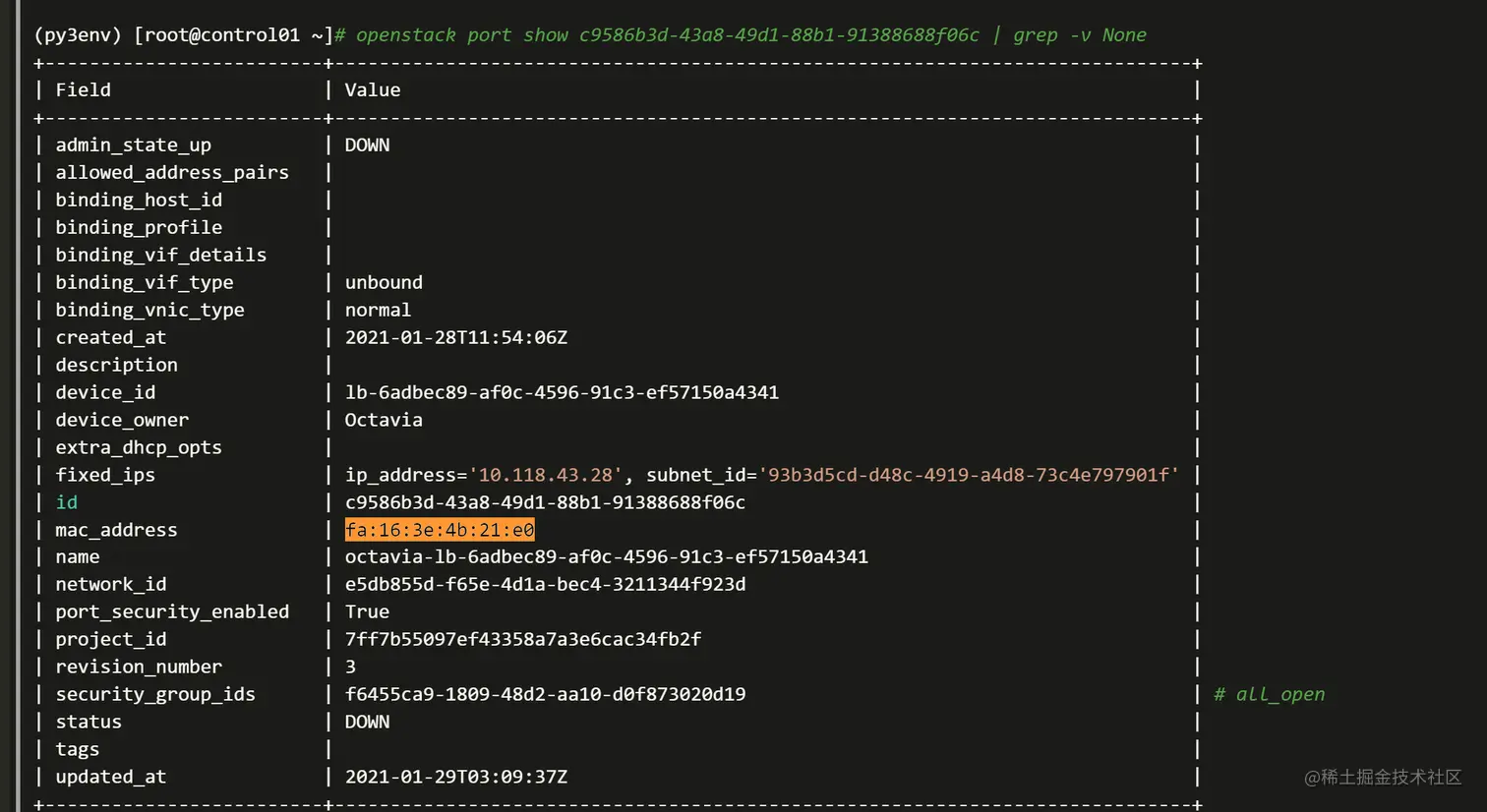The width and height of the screenshot is (1487, 812).
Task: Click the Octavia device_owner value
Action: point(384,420)
